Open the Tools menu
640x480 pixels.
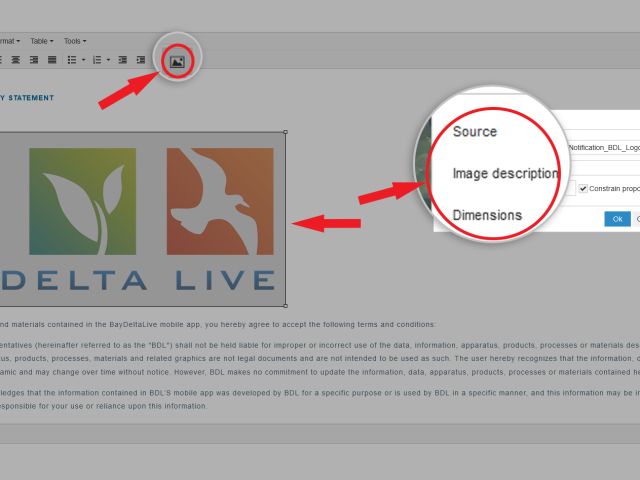75,41
